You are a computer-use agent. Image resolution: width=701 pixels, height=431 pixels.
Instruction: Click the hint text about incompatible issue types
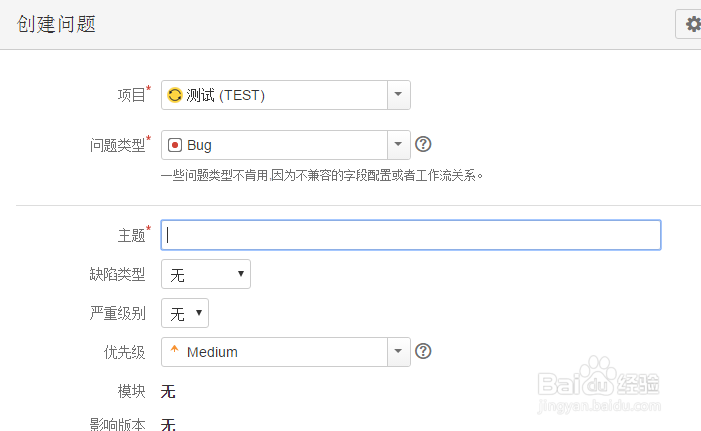(322, 175)
